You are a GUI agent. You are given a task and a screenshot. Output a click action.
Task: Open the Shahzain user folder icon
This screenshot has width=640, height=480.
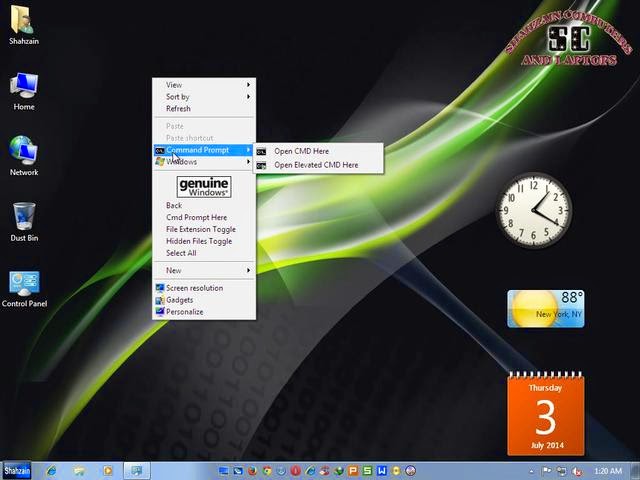[24, 24]
